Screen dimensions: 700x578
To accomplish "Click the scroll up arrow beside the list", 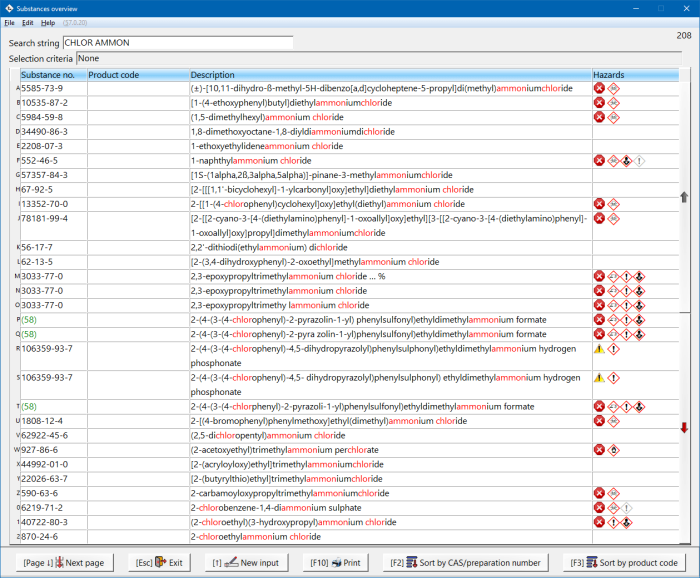I will click(684, 198).
